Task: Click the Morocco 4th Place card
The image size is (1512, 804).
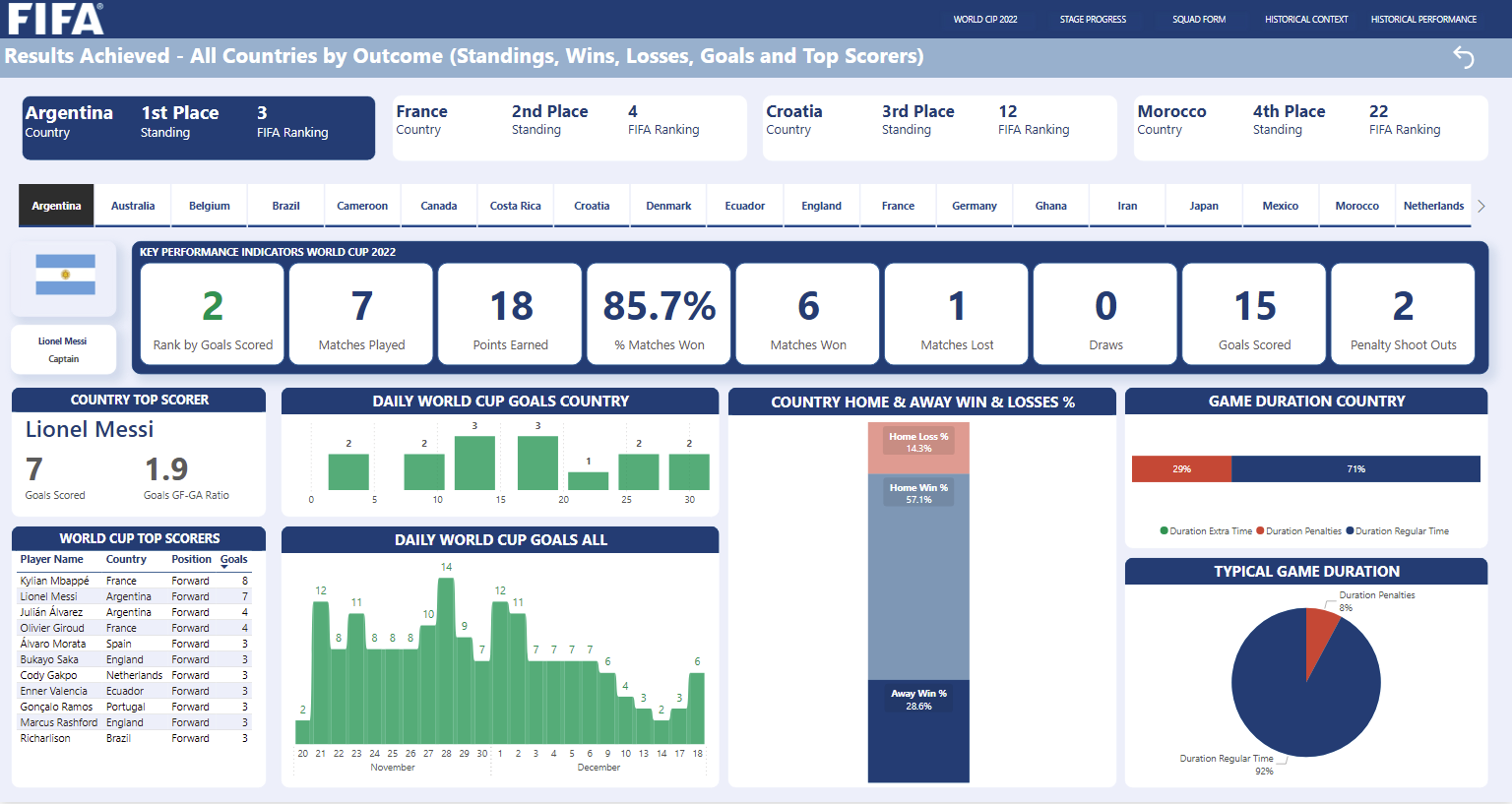Action: coord(1311,128)
